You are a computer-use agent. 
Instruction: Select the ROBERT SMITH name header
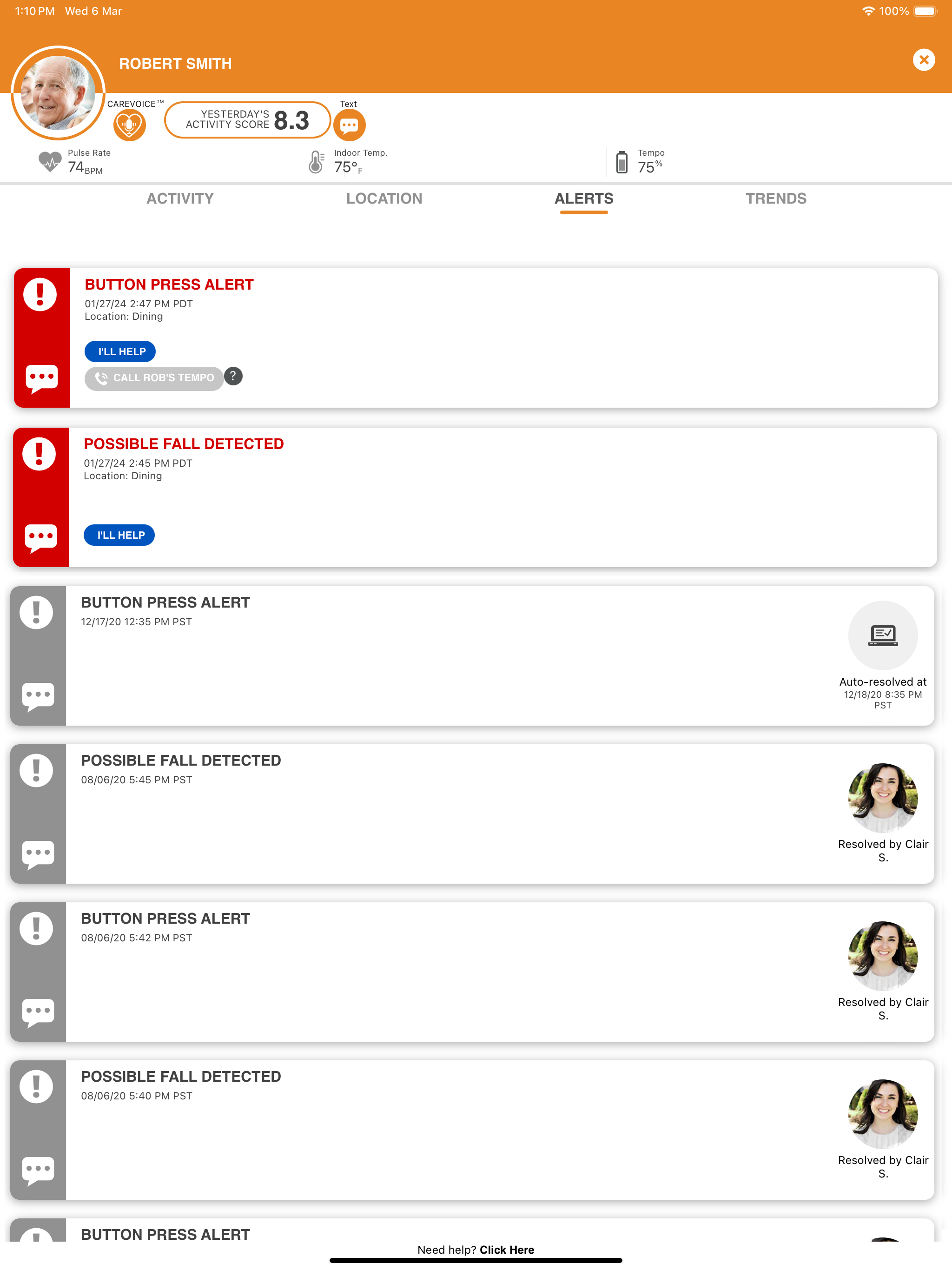click(x=175, y=64)
